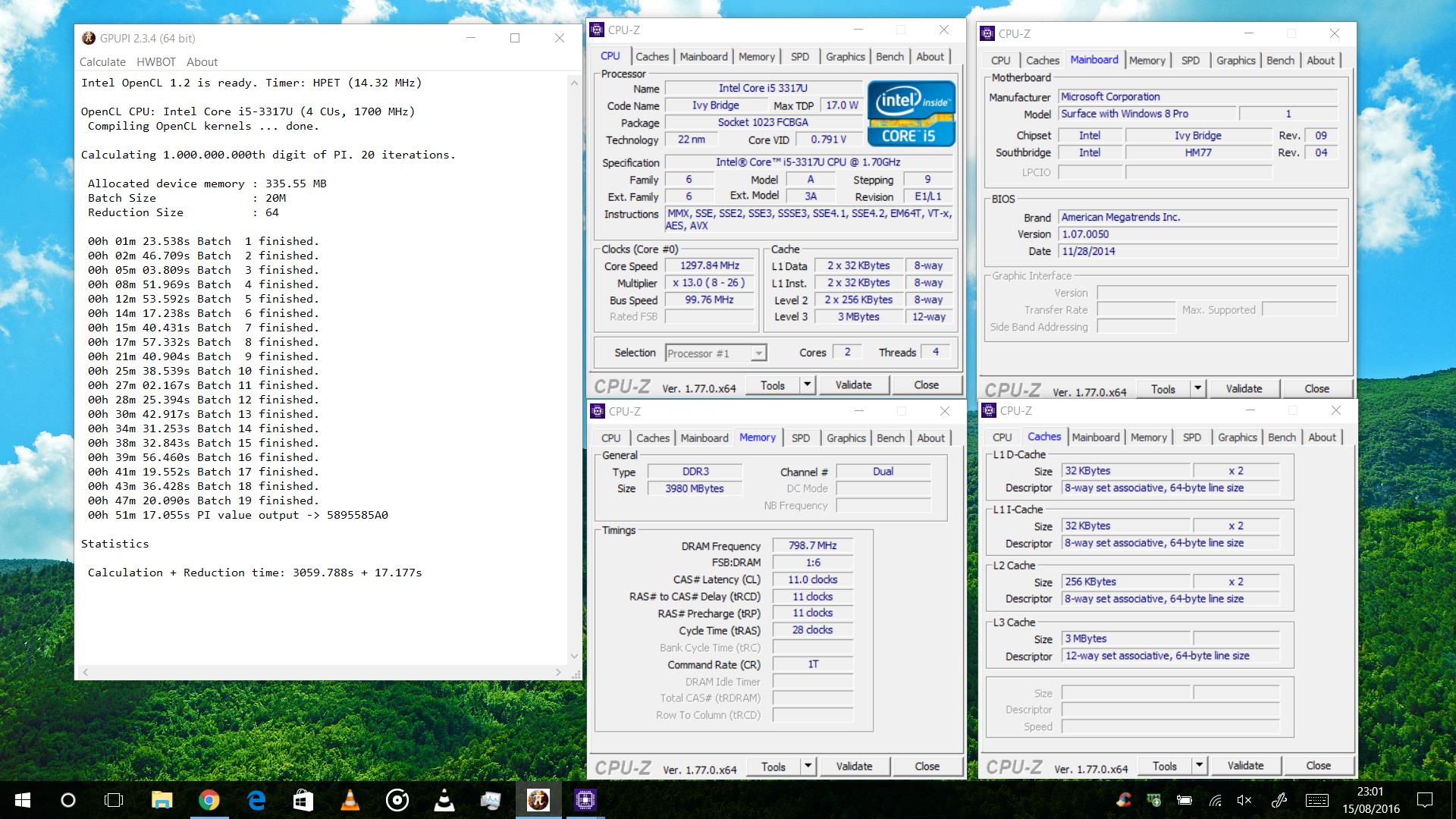
Task: Open the HWBOT menu in GPUPI
Action: (156, 62)
